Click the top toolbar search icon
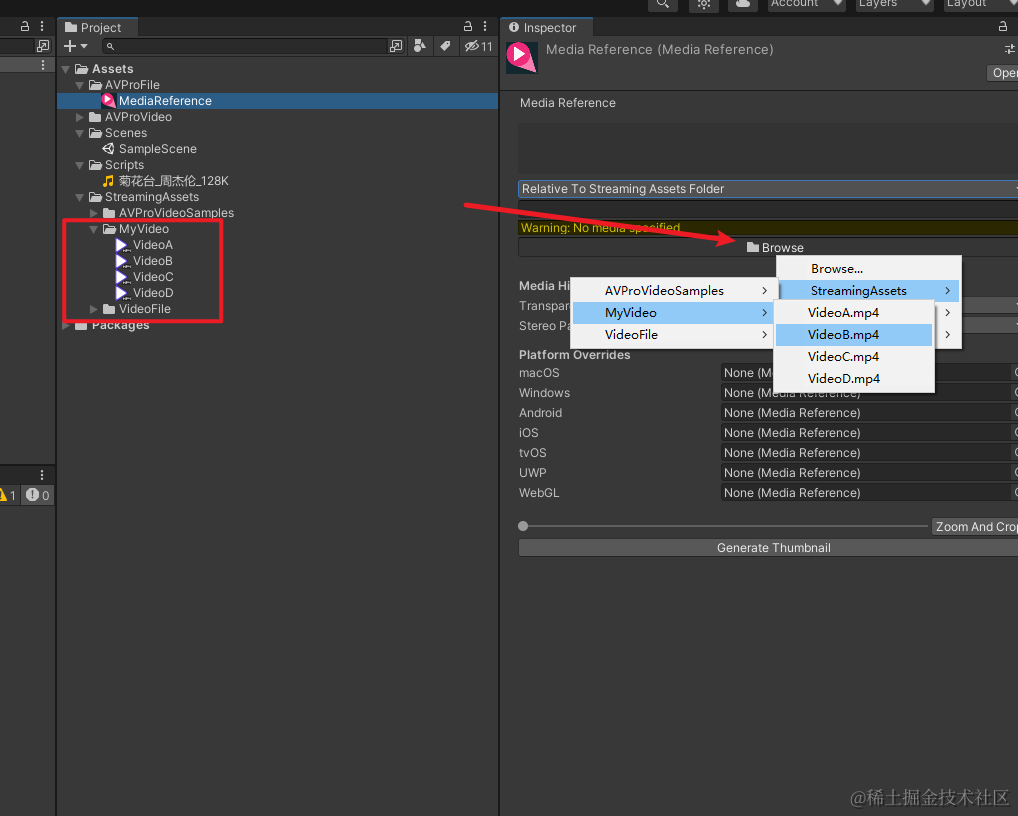 pyautogui.click(x=663, y=4)
